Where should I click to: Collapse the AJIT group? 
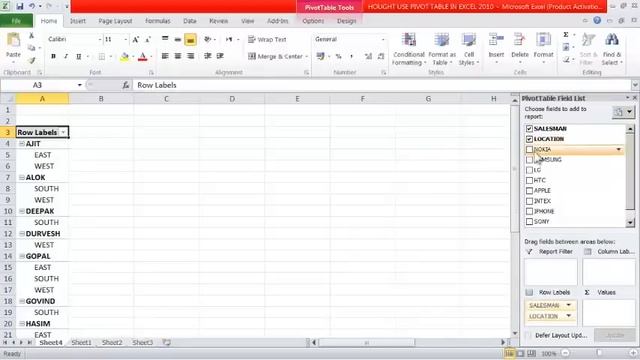pyautogui.click(x=22, y=144)
